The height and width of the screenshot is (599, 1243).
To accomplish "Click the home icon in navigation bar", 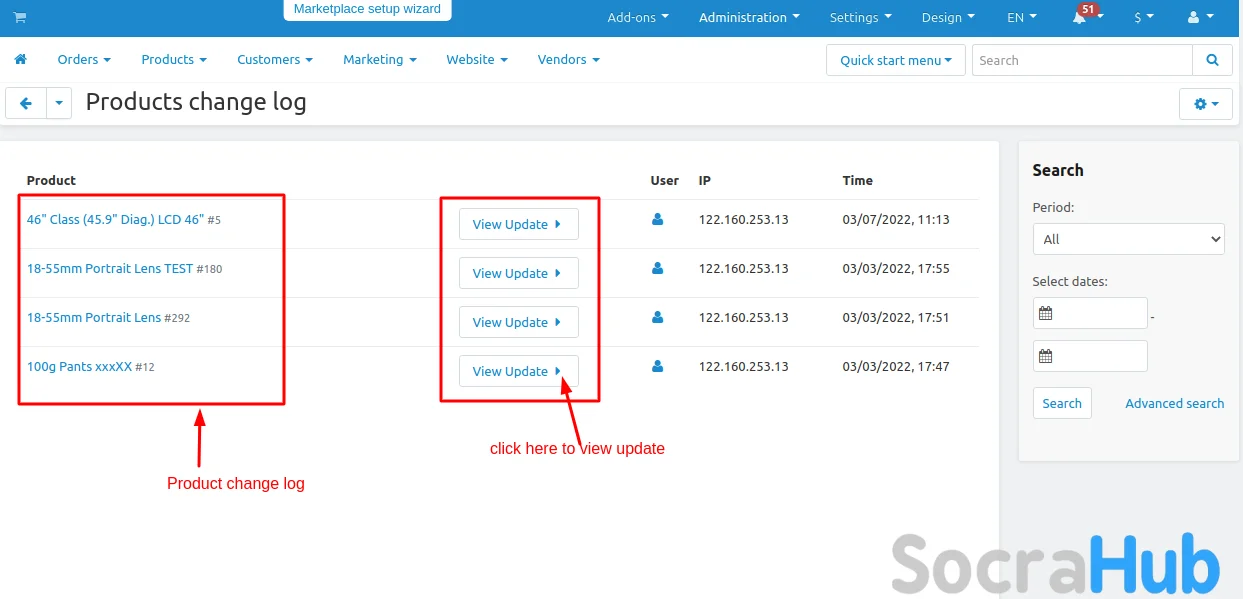I will 20,60.
